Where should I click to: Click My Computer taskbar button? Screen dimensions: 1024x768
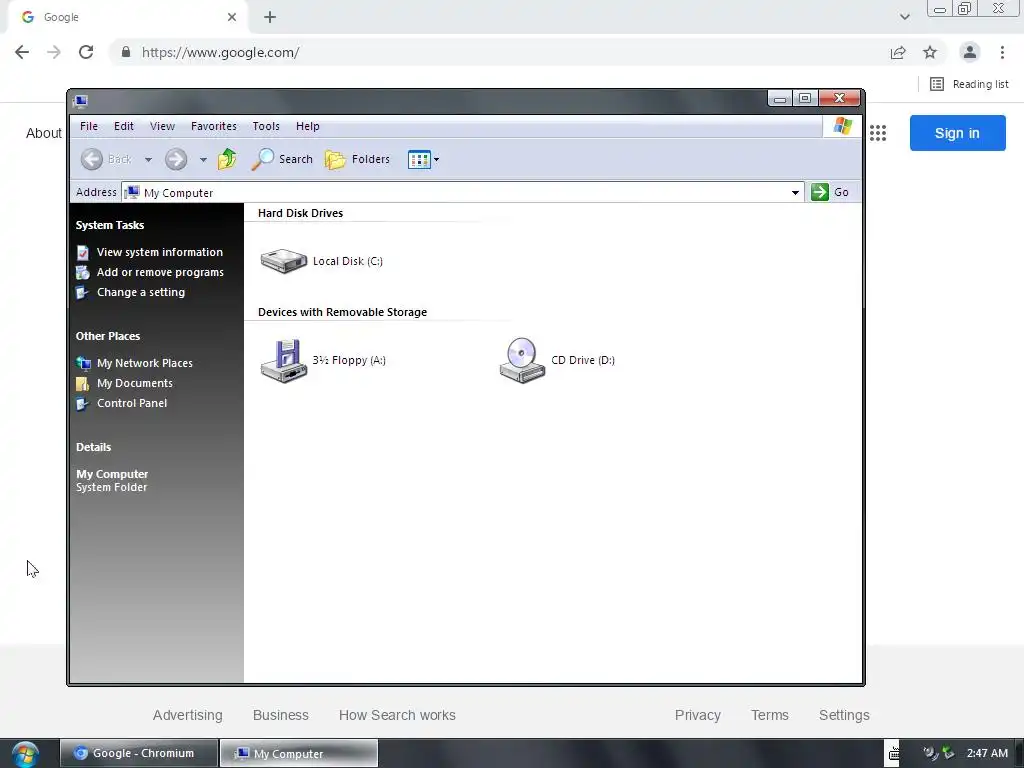pyautogui.click(x=299, y=753)
